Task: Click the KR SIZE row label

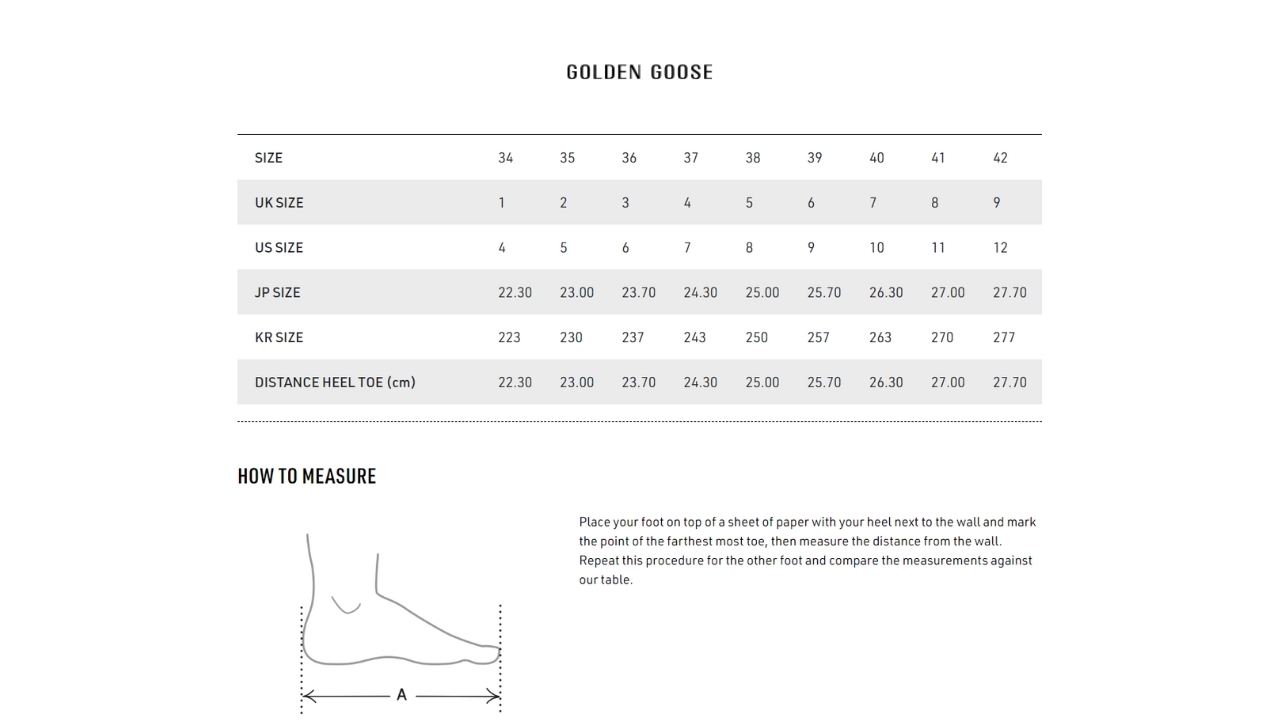Action: coord(278,338)
